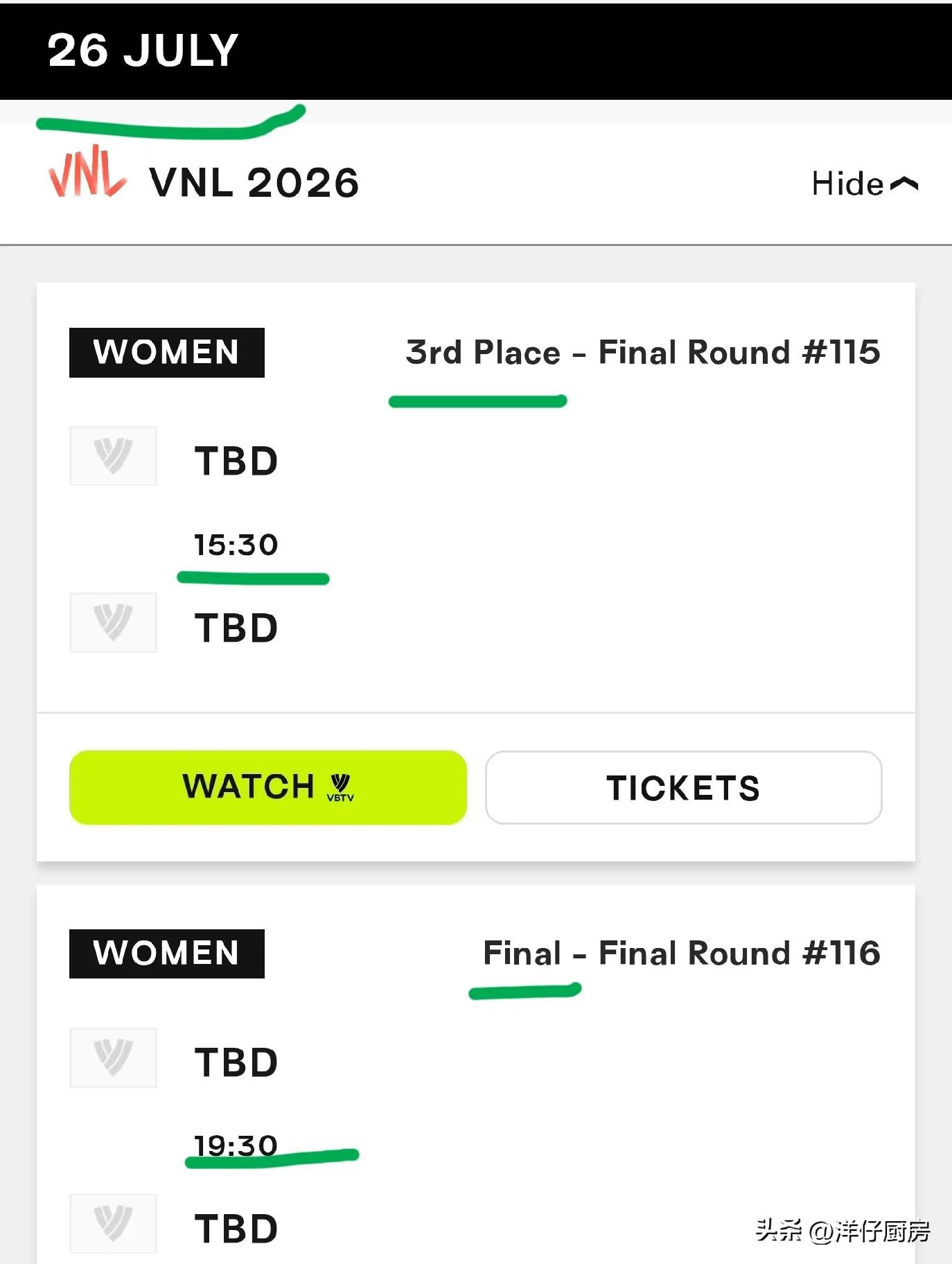
Task: Select the 26 JULY date header
Action: pyautogui.click(x=143, y=50)
